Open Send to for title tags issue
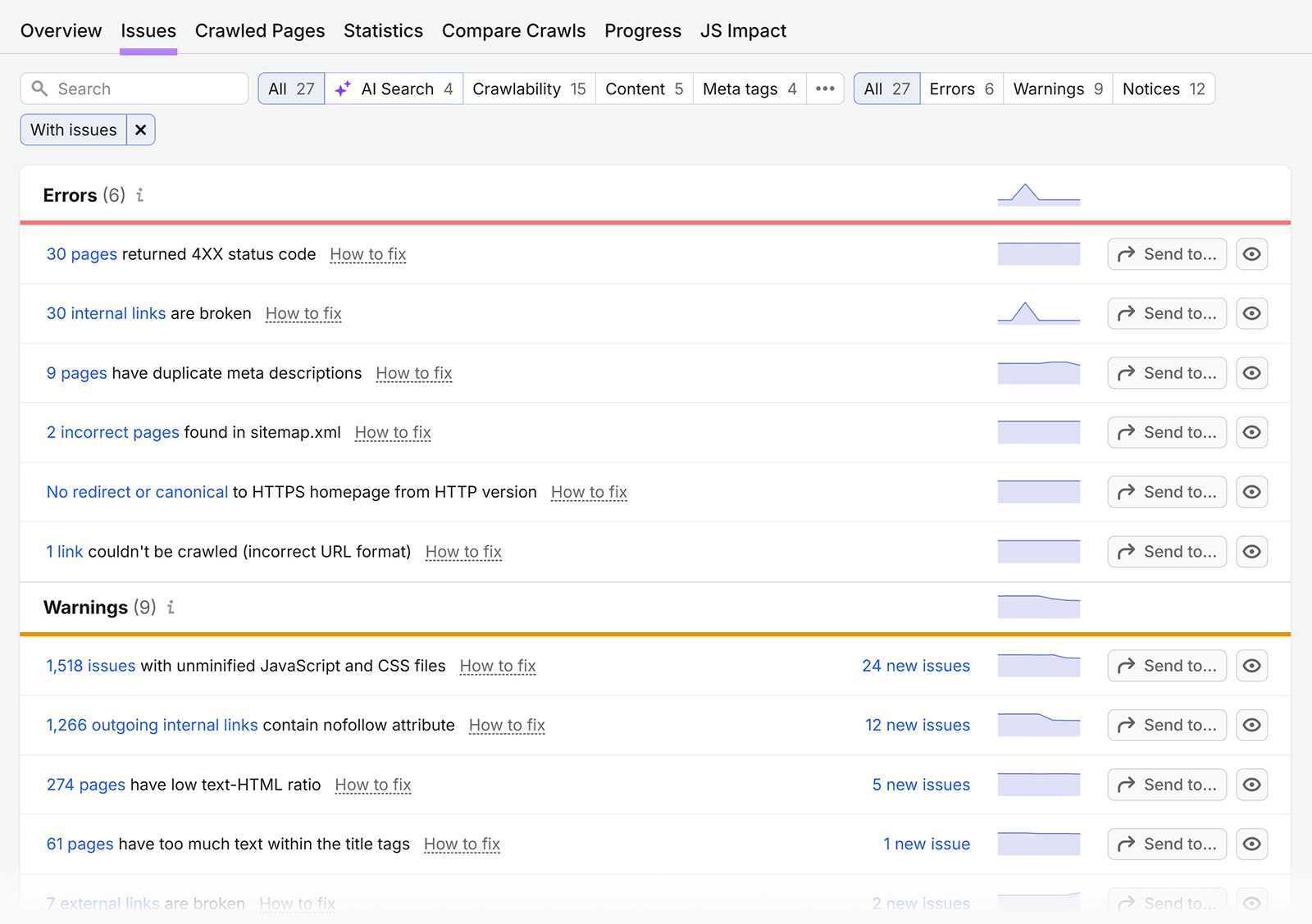The height and width of the screenshot is (924, 1312). pyautogui.click(x=1167, y=844)
